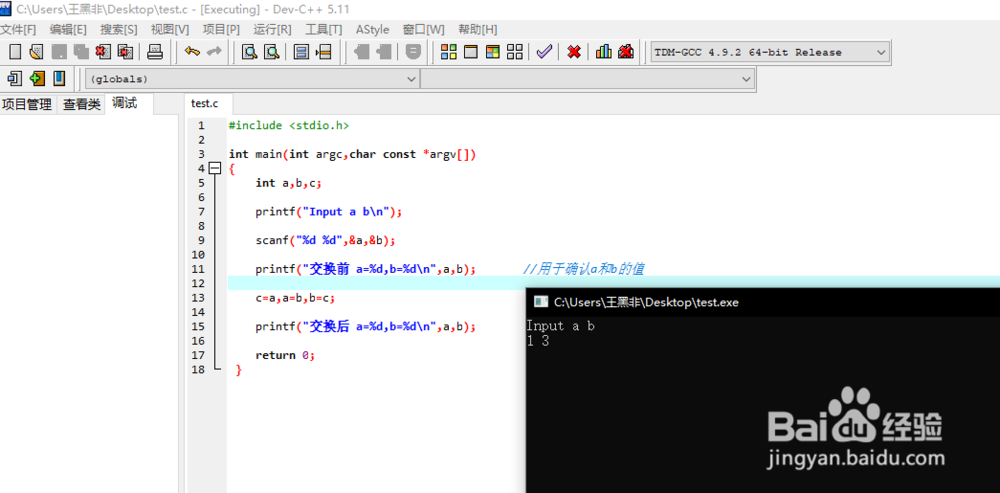Screen dimensions: 1000x493
Task: Open 编辑[E] menu
Action: (x=68, y=29)
